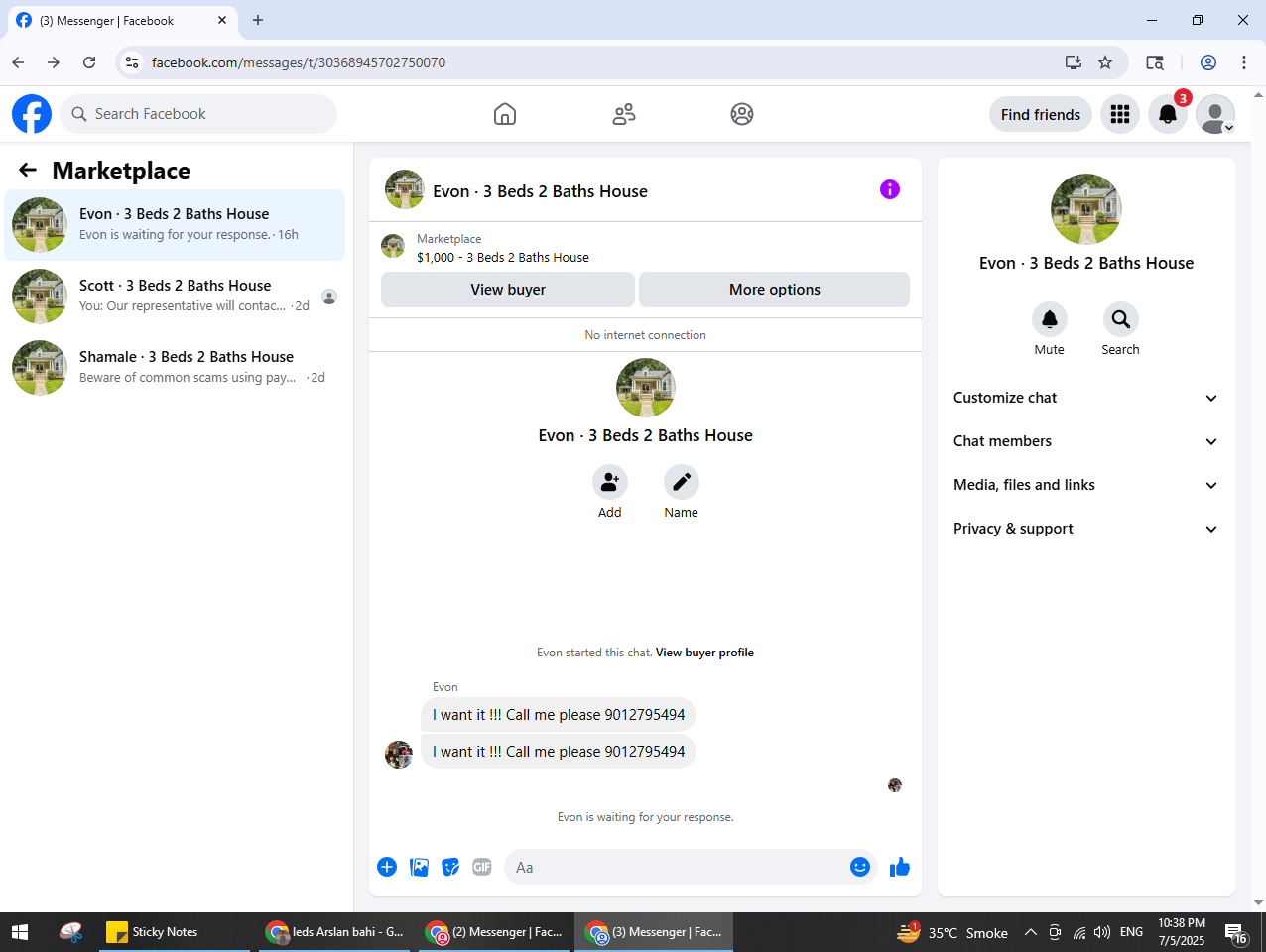Open the Facebook menu grid icon
This screenshot has height=952, width=1266.
(x=1120, y=114)
